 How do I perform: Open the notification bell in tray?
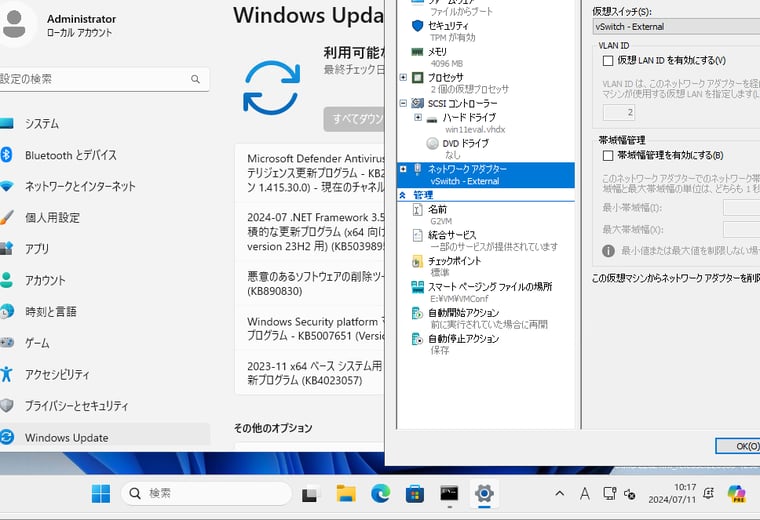[x=709, y=494]
